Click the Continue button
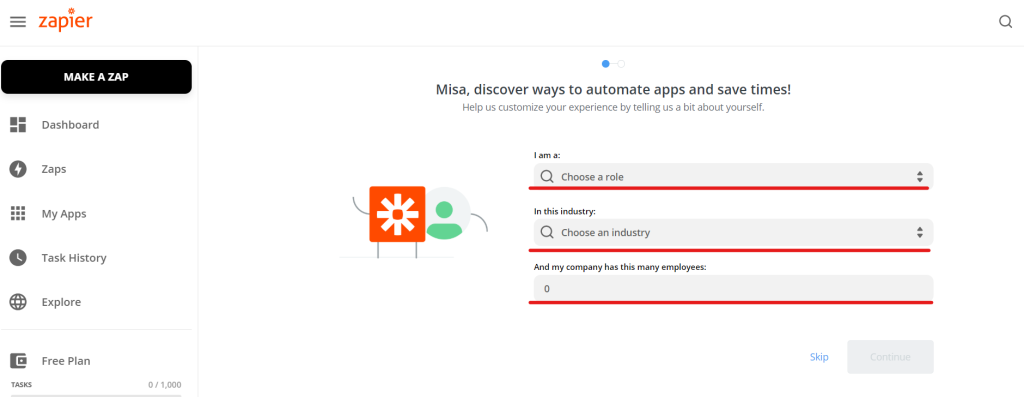Image resolution: width=1024 pixels, height=397 pixels. point(890,357)
